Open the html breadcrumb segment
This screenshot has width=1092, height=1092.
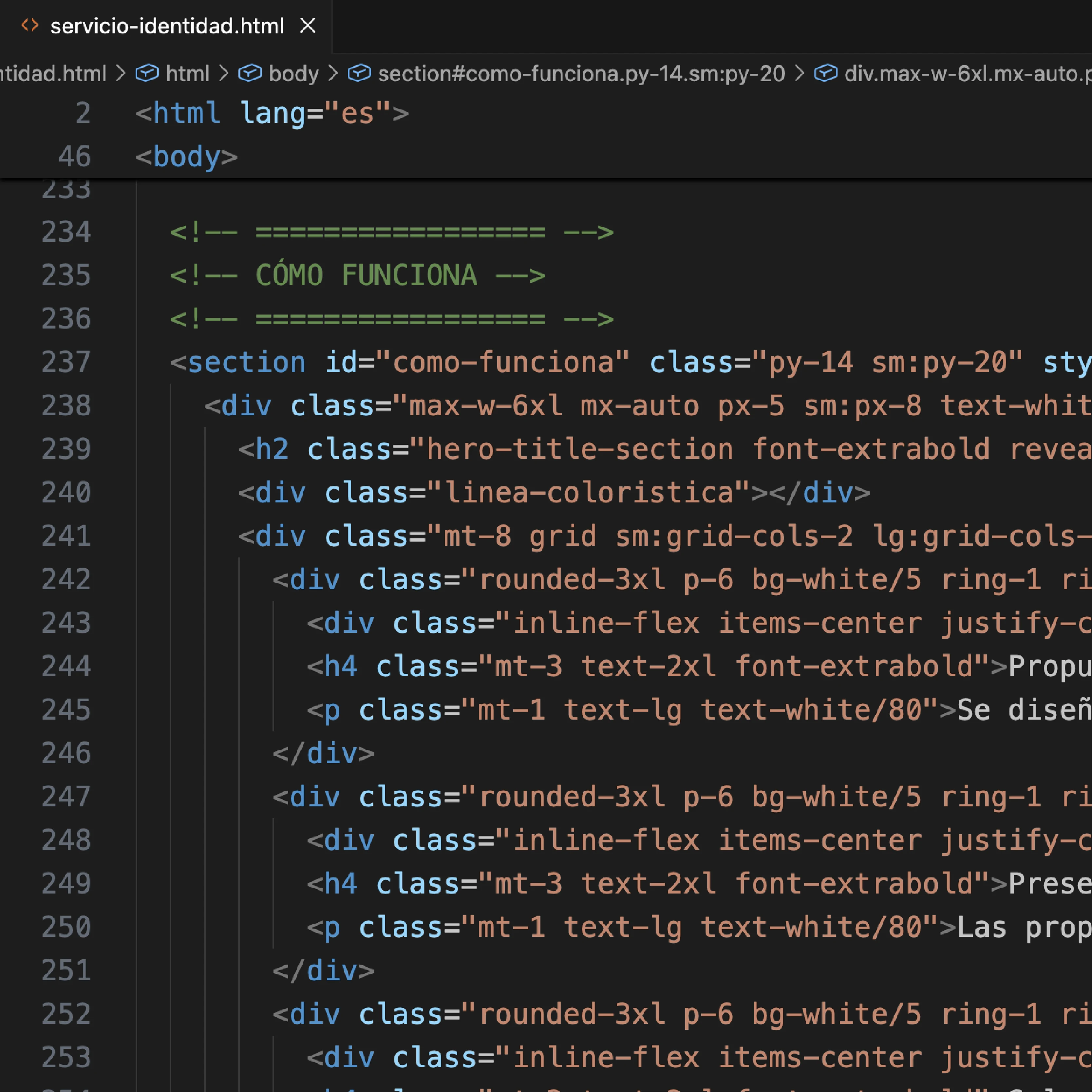coord(187,73)
